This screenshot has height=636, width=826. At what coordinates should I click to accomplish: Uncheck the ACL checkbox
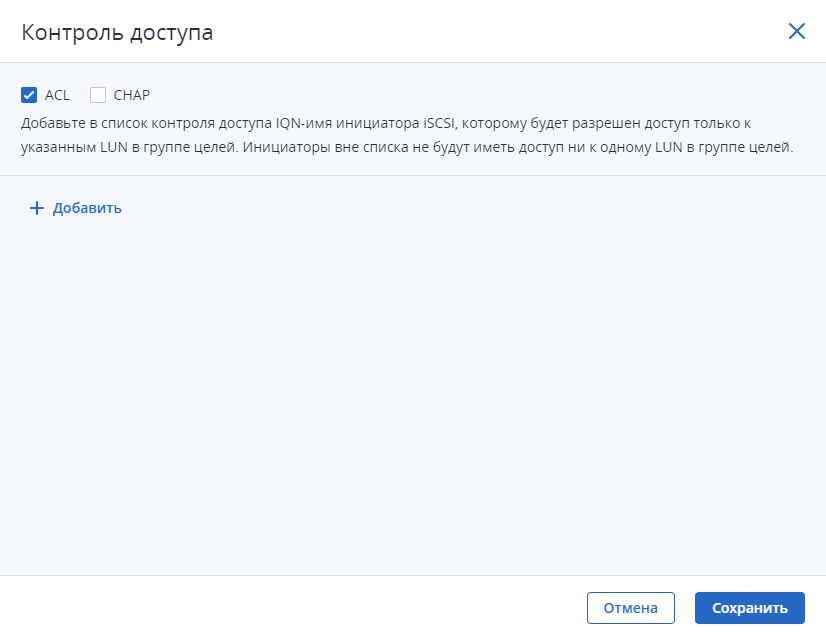(29, 95)
